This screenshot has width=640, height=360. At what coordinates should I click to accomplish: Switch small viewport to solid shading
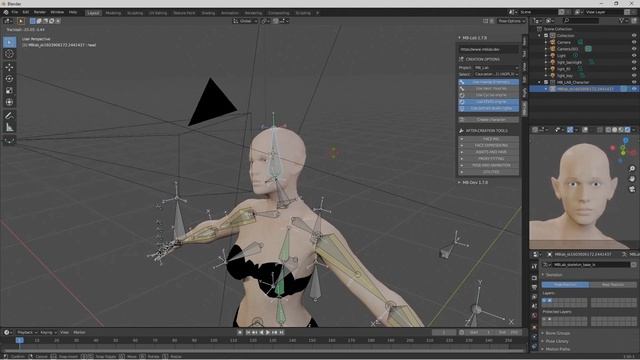click(614, 130)
